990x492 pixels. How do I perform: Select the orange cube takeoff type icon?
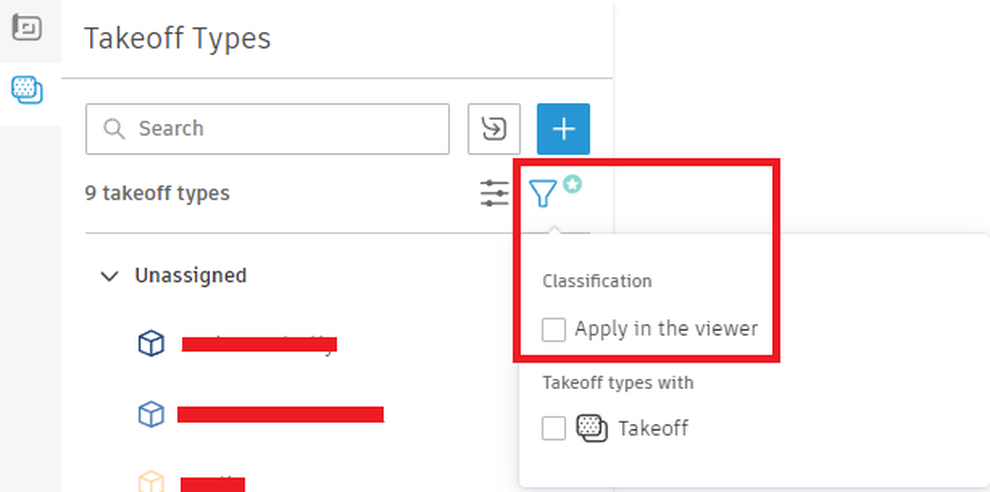coord(151,481)
